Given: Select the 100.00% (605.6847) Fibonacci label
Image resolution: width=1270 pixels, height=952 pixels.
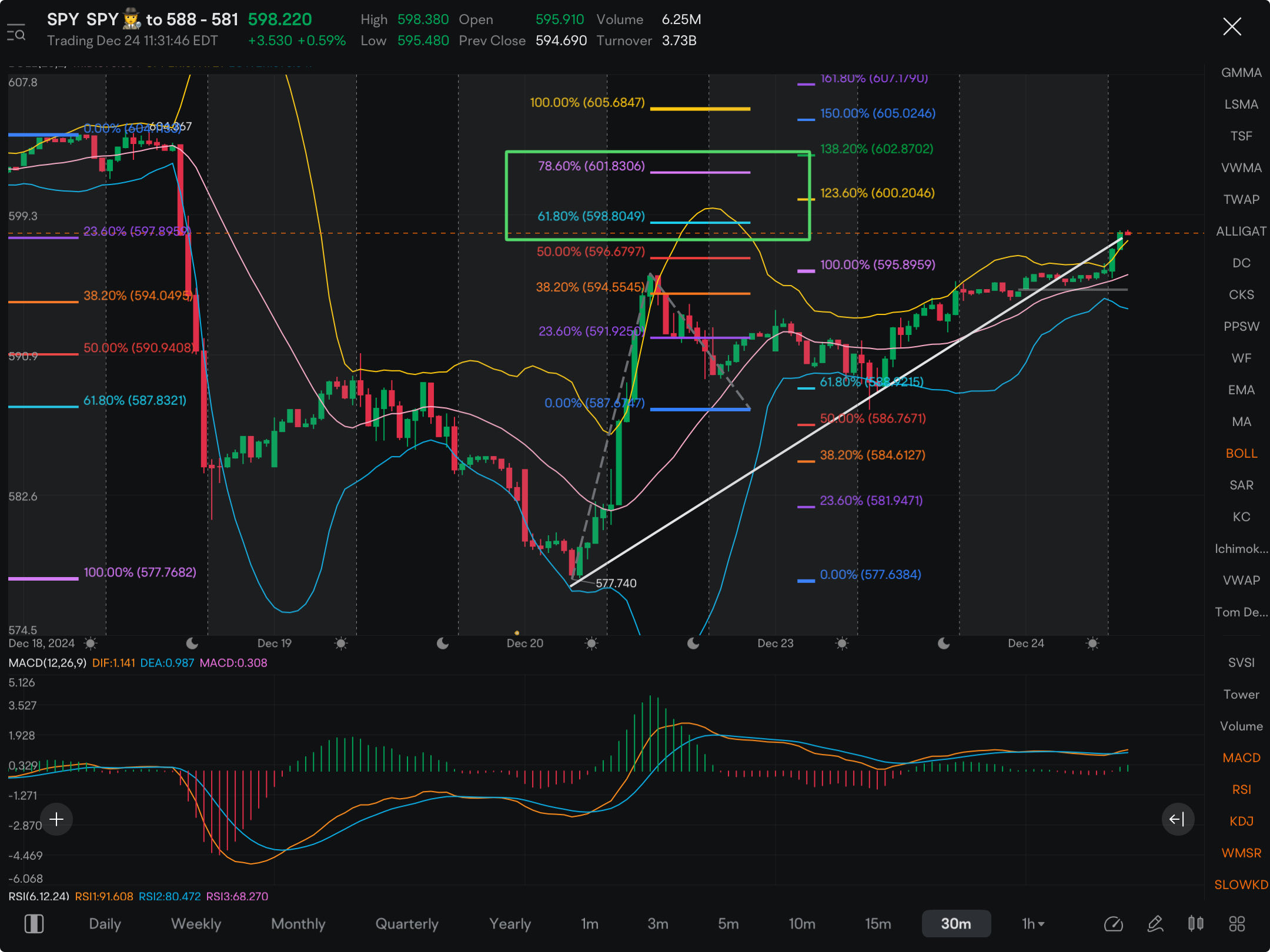Looking at the screenshot, I should pos(587,102).
